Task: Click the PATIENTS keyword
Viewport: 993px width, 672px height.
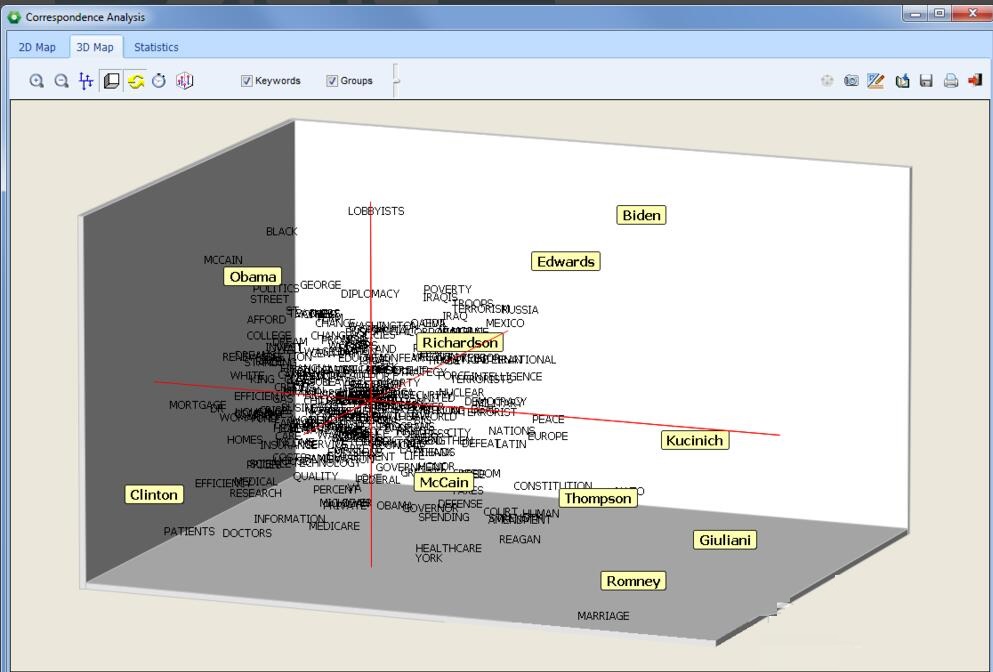Action: pyautogui.click(x=189, y=531)
